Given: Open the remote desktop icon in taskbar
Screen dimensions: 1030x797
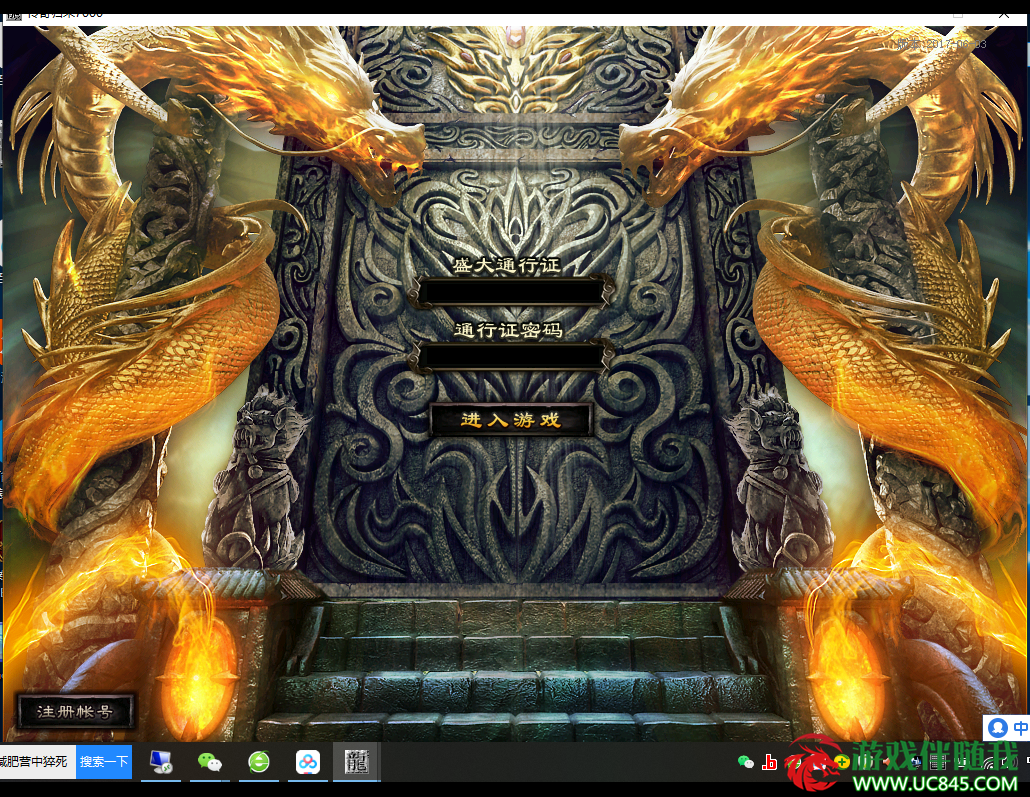Looking at the screenshot, I should (160, 762).
